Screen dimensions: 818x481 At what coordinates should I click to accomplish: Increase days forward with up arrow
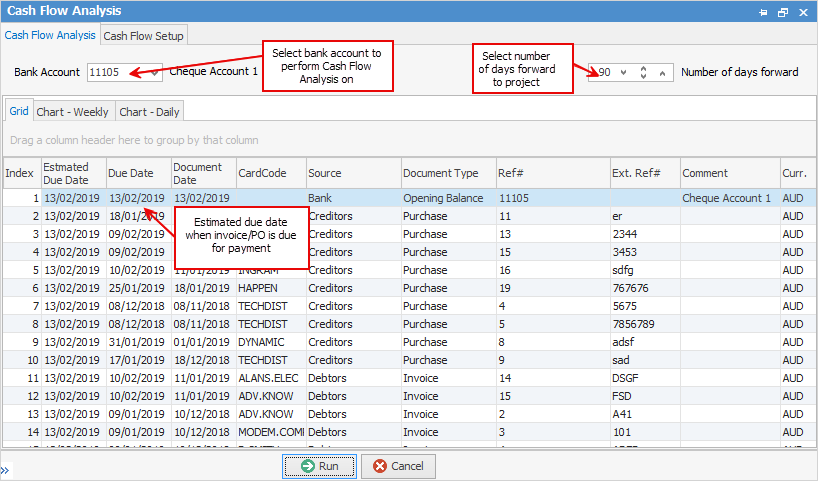click(x=662, y=73)
